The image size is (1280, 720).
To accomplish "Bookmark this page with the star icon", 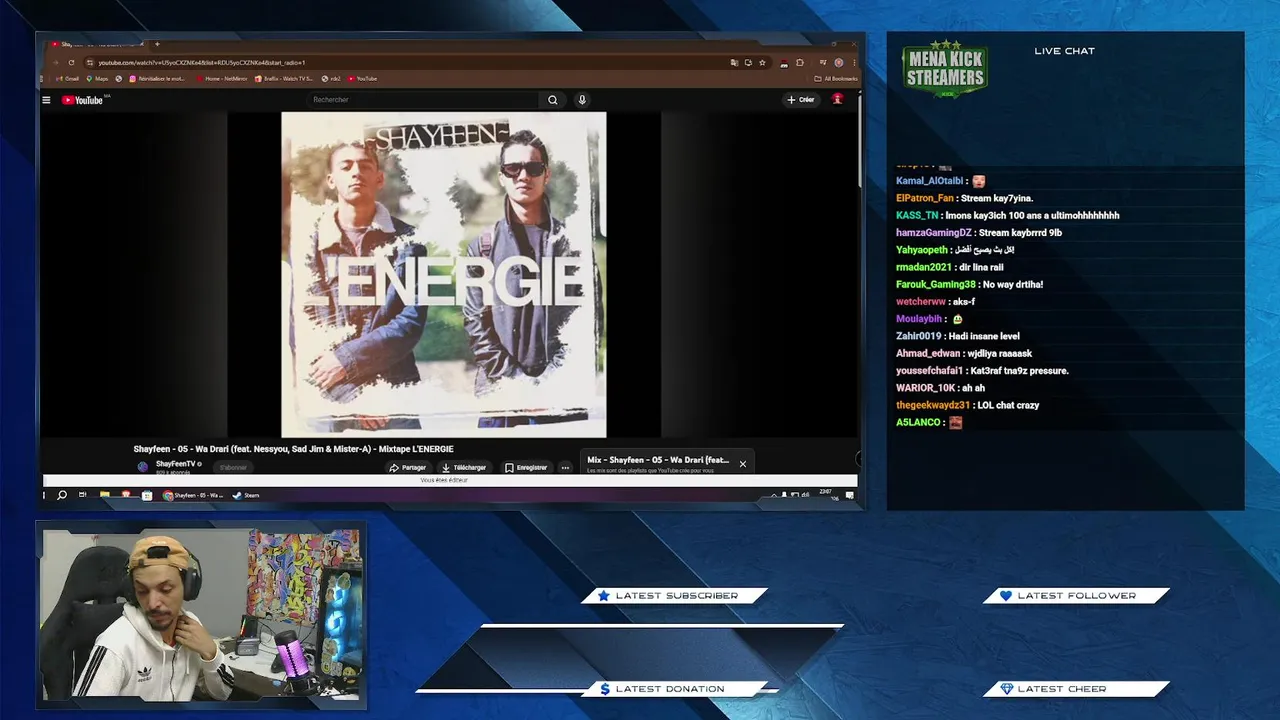I will (x=762, y=62).
